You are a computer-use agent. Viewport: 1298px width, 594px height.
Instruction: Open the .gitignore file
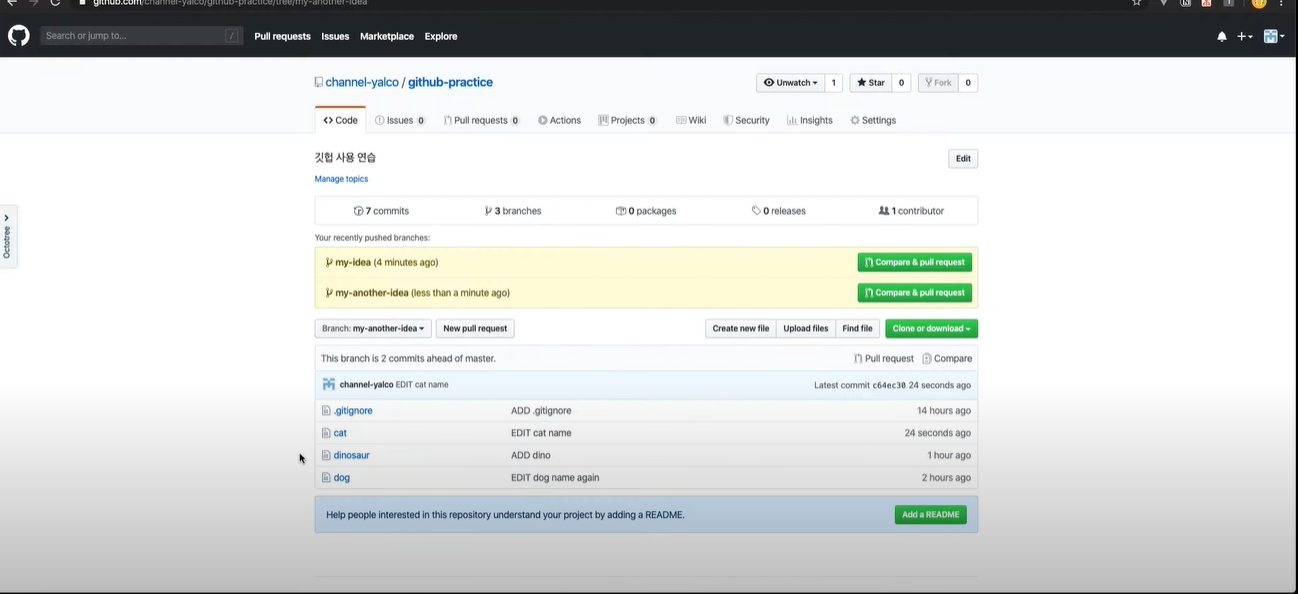pyautogui.click(x=353, y=411)
